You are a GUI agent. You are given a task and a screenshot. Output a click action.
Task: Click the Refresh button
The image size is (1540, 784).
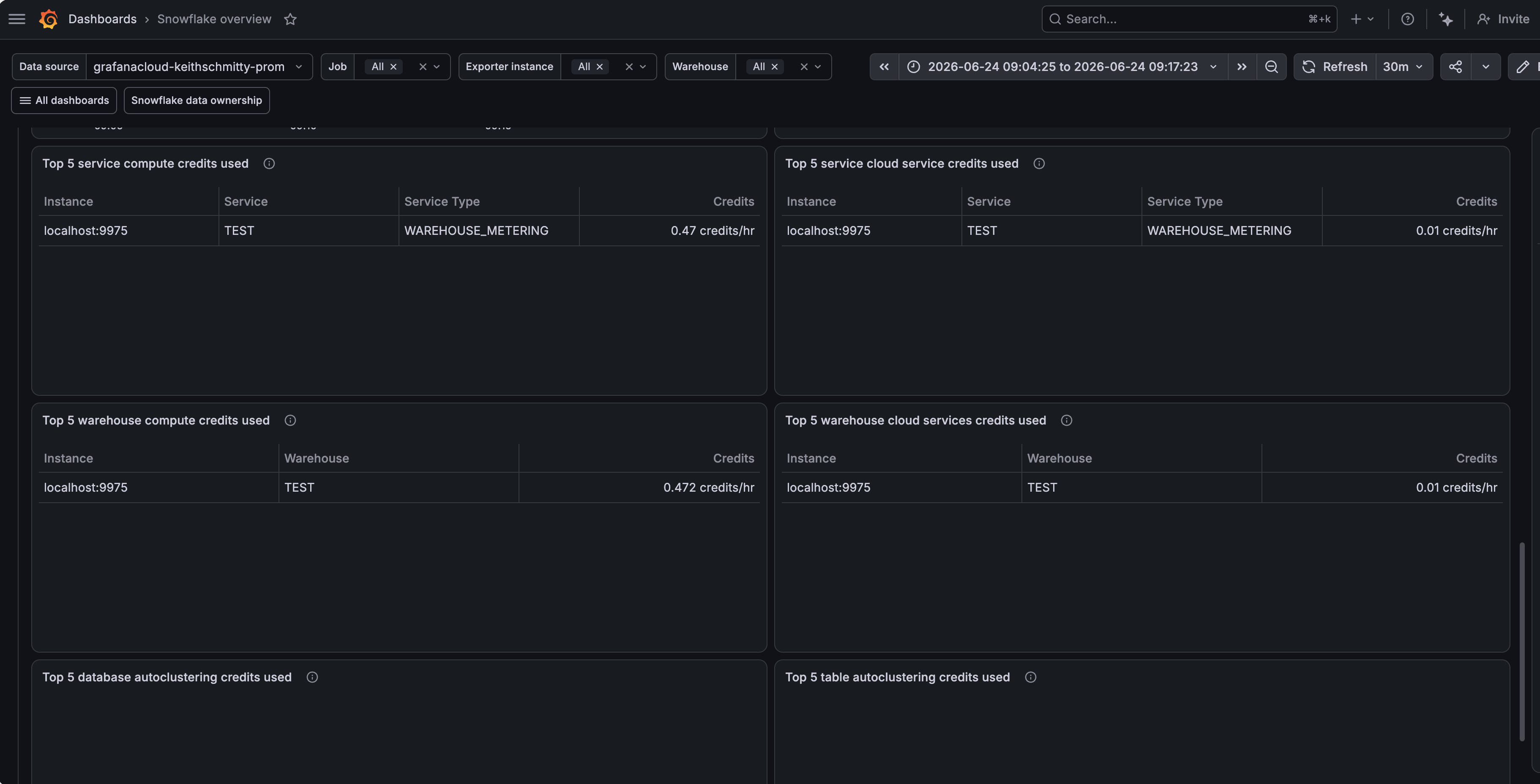tap(1334, 66)
